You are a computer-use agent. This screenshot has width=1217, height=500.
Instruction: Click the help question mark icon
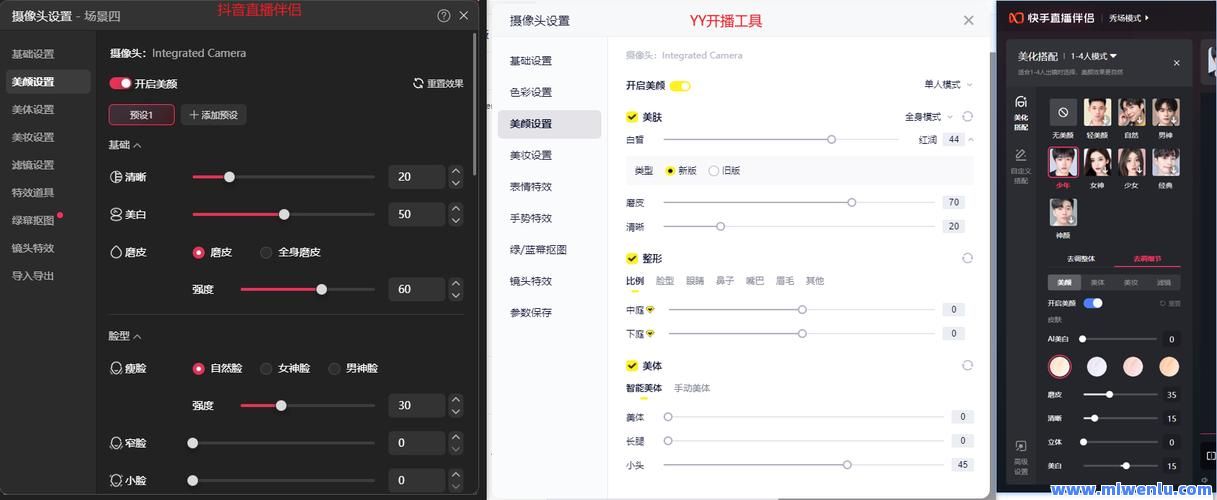[x=444, y=16]
